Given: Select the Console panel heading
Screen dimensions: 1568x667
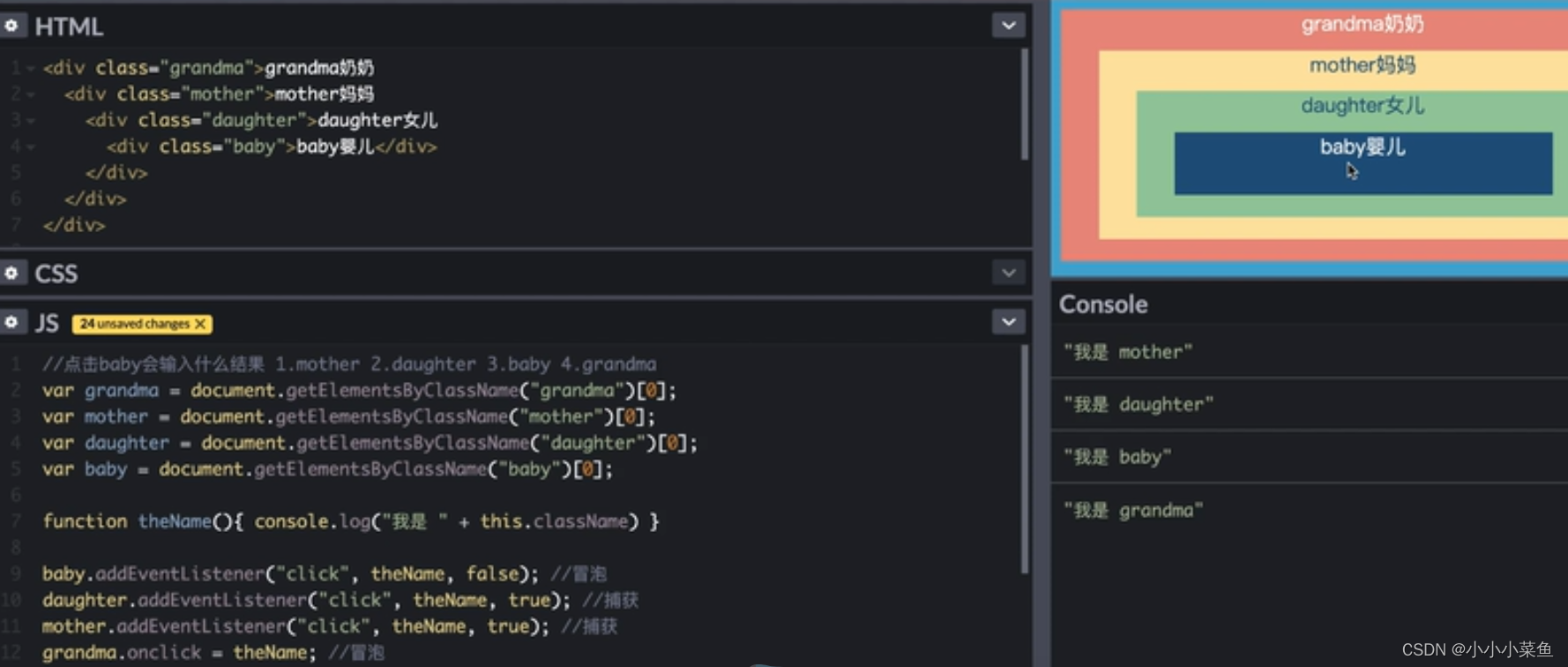Looking at the screenshot, I should point(1103,304).
